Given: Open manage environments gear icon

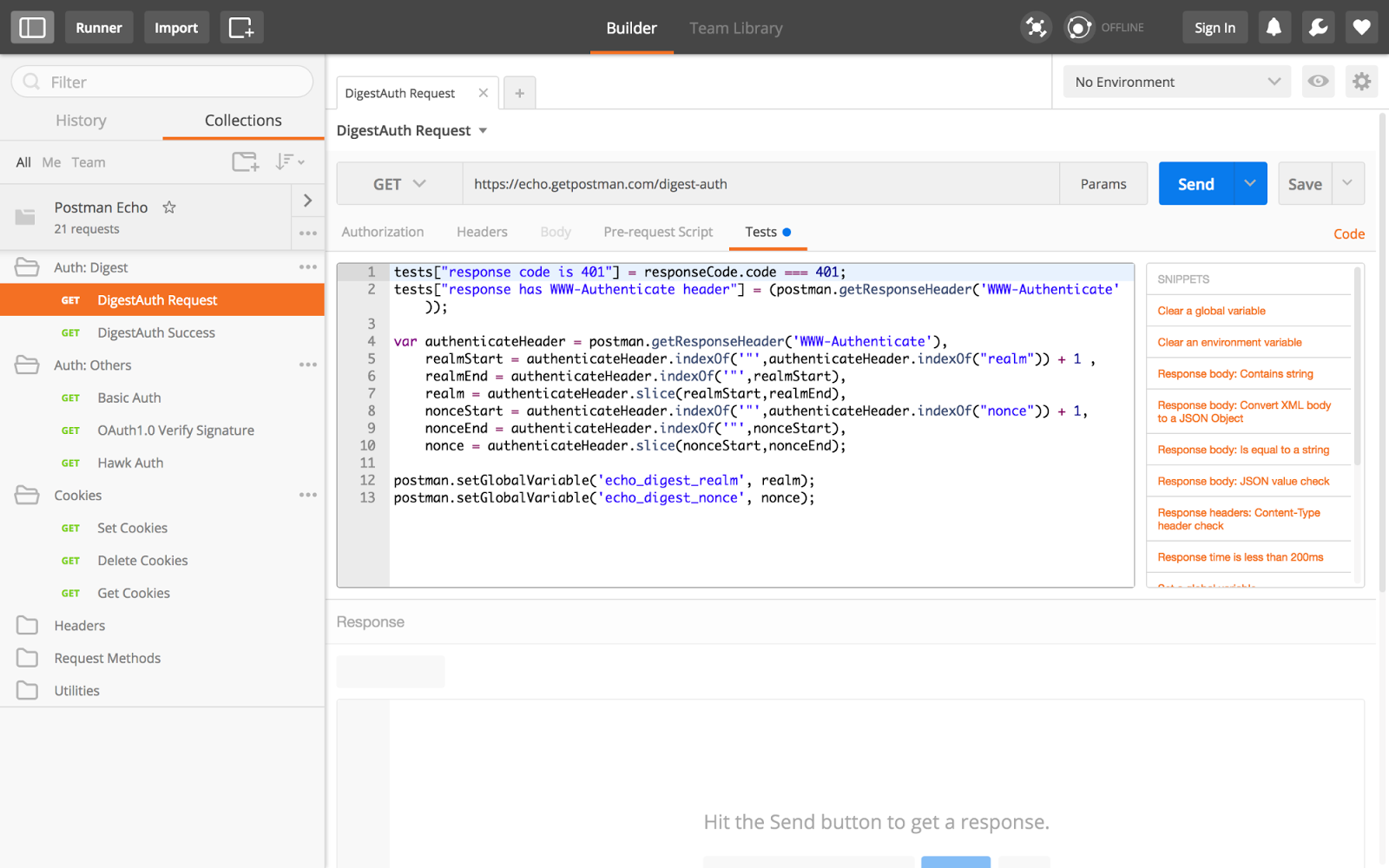Looking at the screenshot, I should click(x=1361, y=82).
